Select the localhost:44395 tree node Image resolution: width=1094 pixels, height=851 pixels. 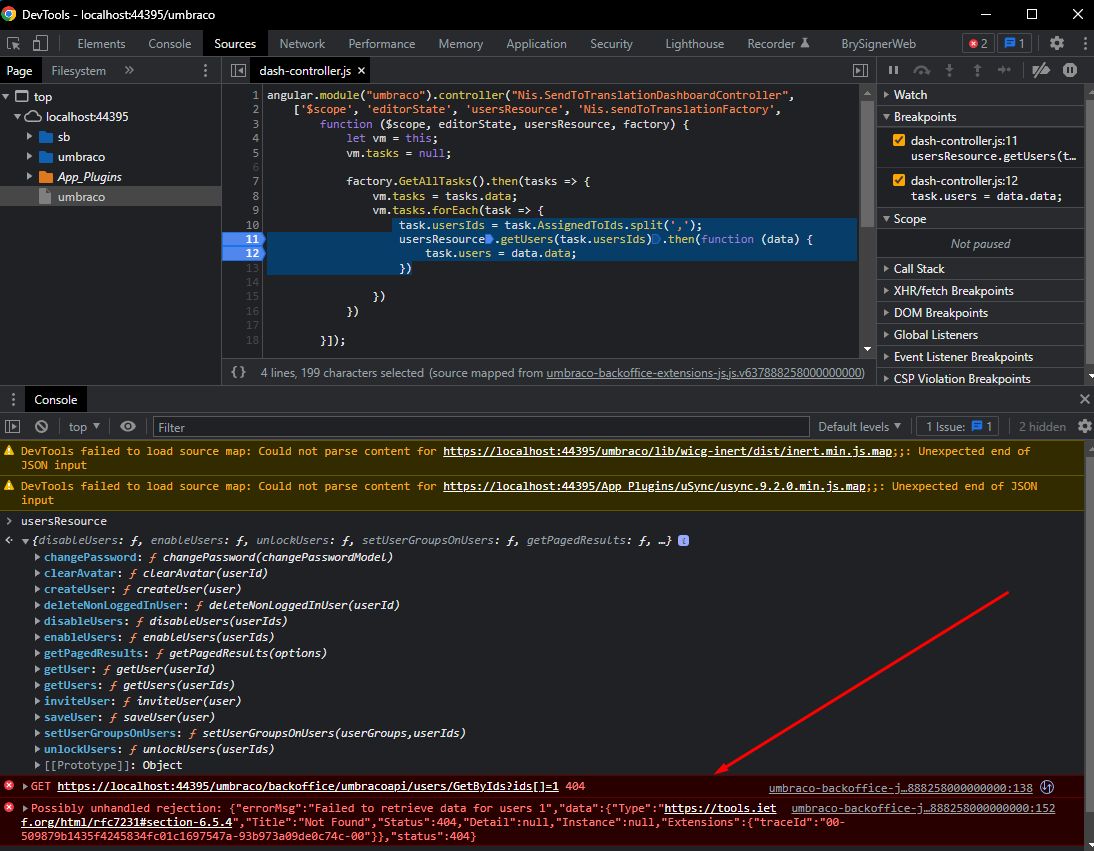click(x=87, y=116)
